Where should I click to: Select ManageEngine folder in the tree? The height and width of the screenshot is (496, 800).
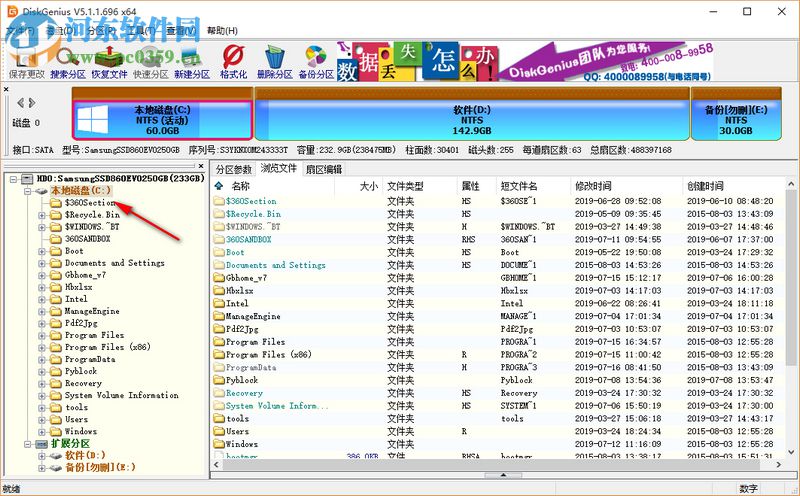pyautogui.click(x=92, y=311)
